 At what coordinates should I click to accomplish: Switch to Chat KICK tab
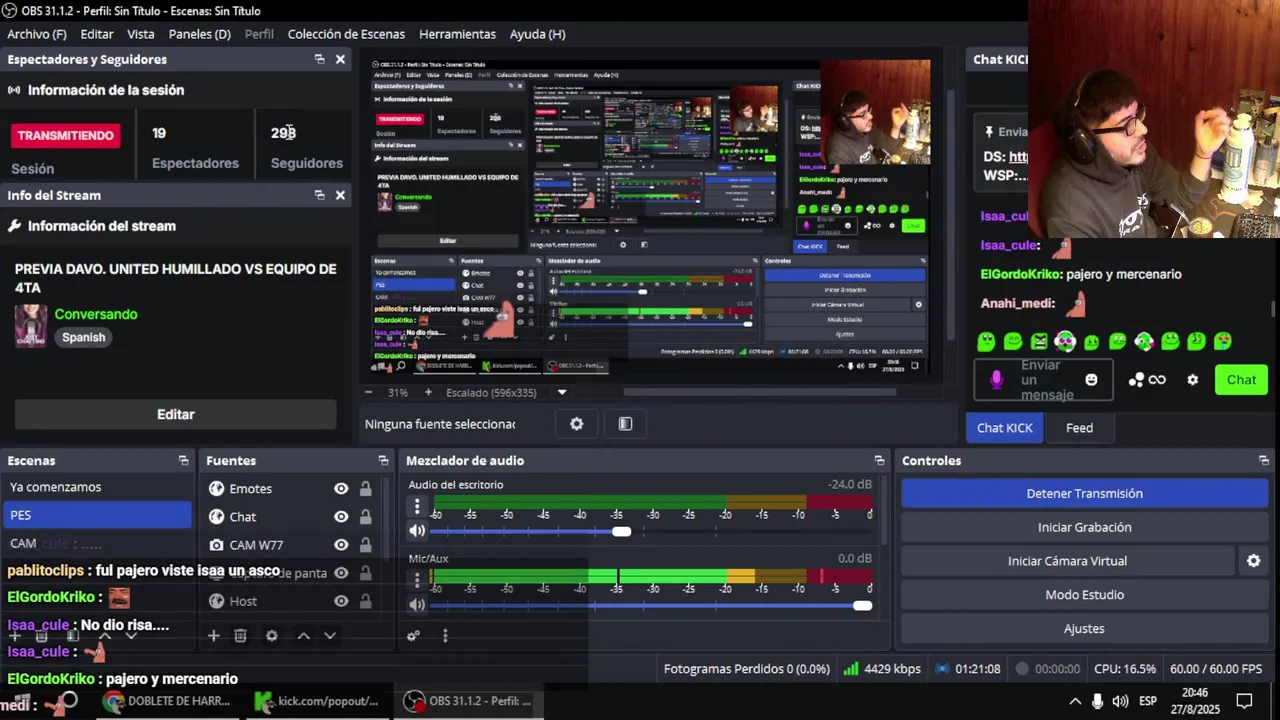[x=1004, y=428]
